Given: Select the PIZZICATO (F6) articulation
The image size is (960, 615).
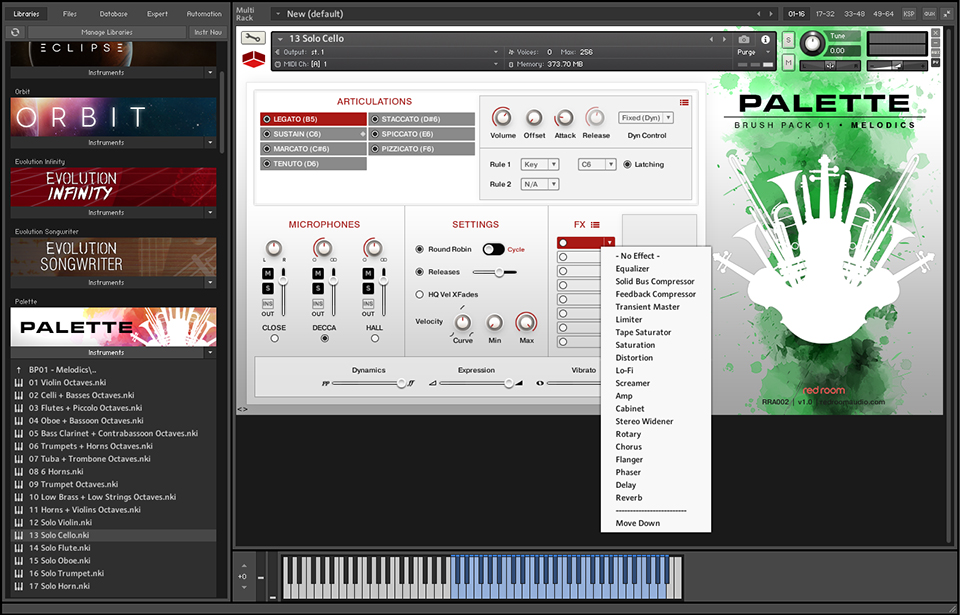Looking at the screenshot, I should click(422, 149).
